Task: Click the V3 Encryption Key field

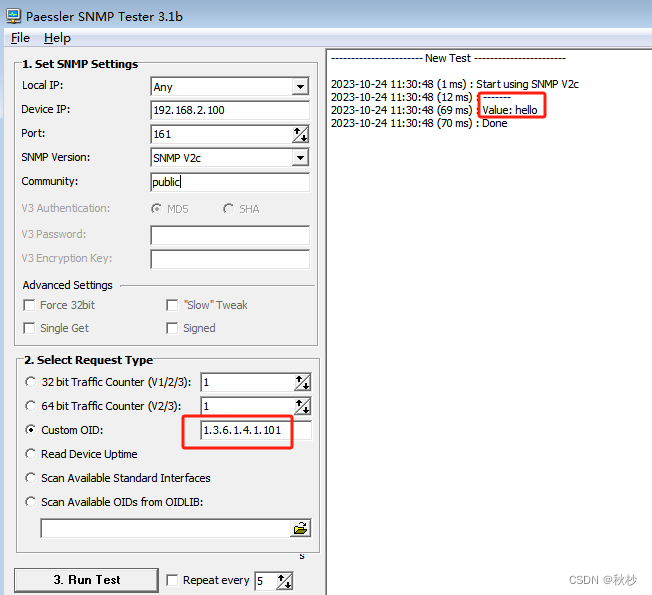Action: 230,259
